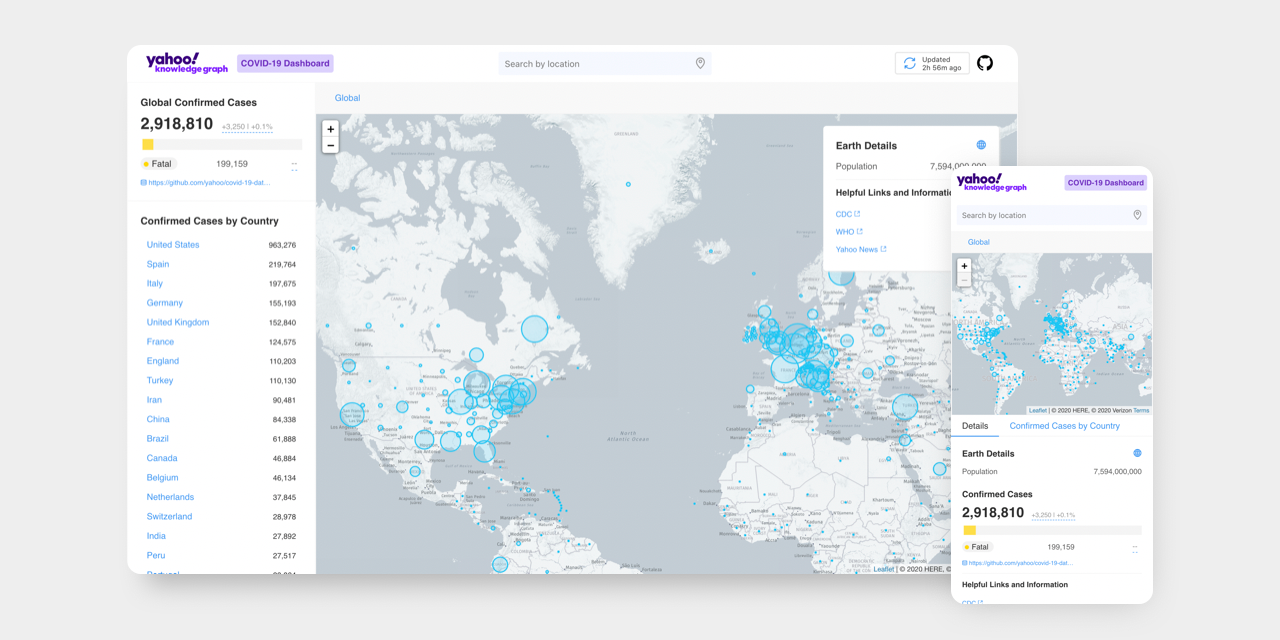The height and width of the screenshot is (640, 1280).
Task: Select China in country list
Action: tap(158, 419)
